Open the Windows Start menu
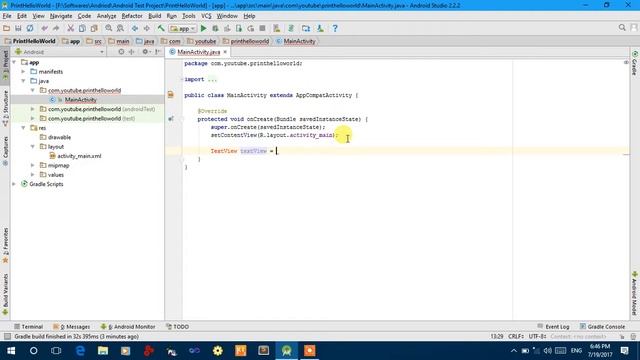 [x=11, y=351]
